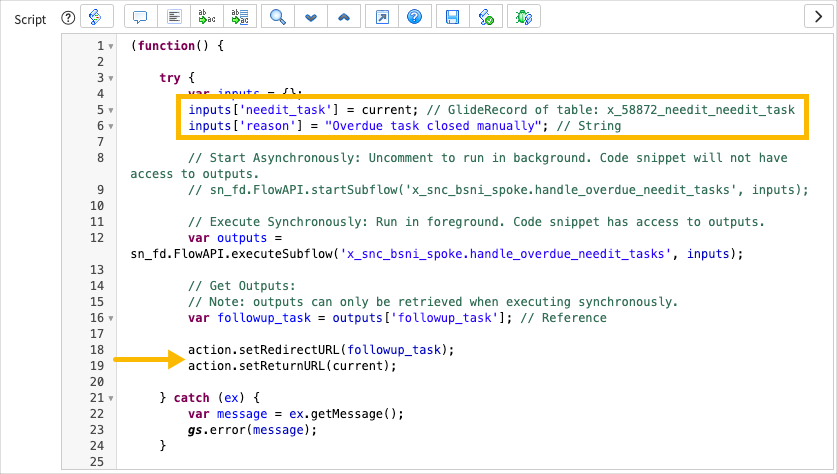This screenshot has width=837, height=474.
Task: Click line number 25 in the gutter
Action: (x=97, y=462)
